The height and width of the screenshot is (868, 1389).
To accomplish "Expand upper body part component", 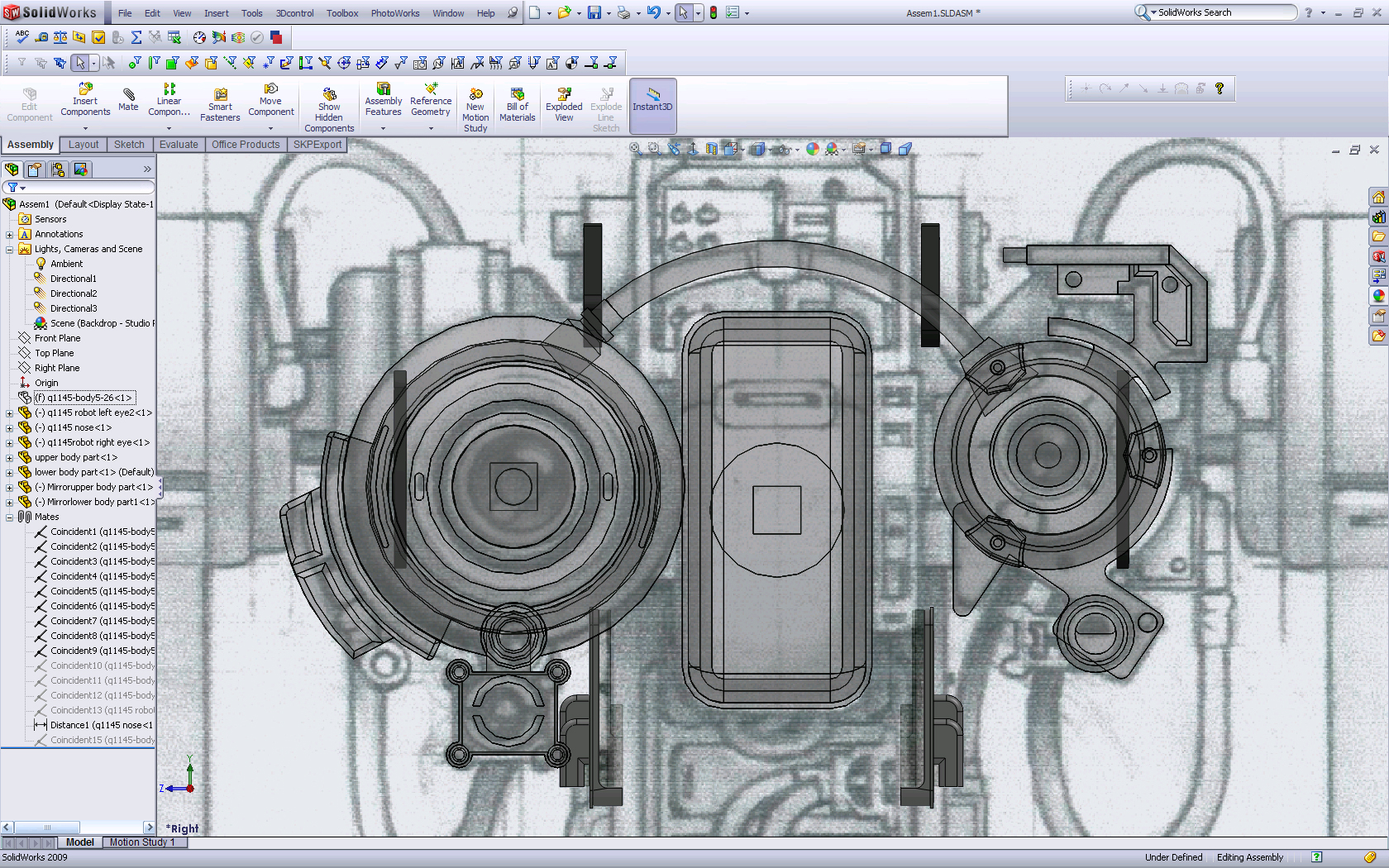I will 10,457.
